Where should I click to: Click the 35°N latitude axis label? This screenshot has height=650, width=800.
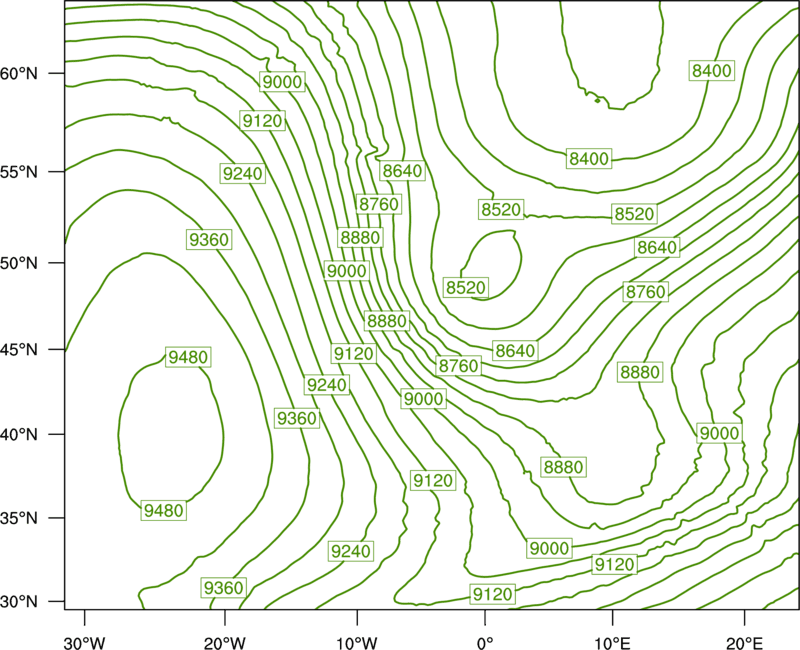pyautogui.click(x=19, y=518)
